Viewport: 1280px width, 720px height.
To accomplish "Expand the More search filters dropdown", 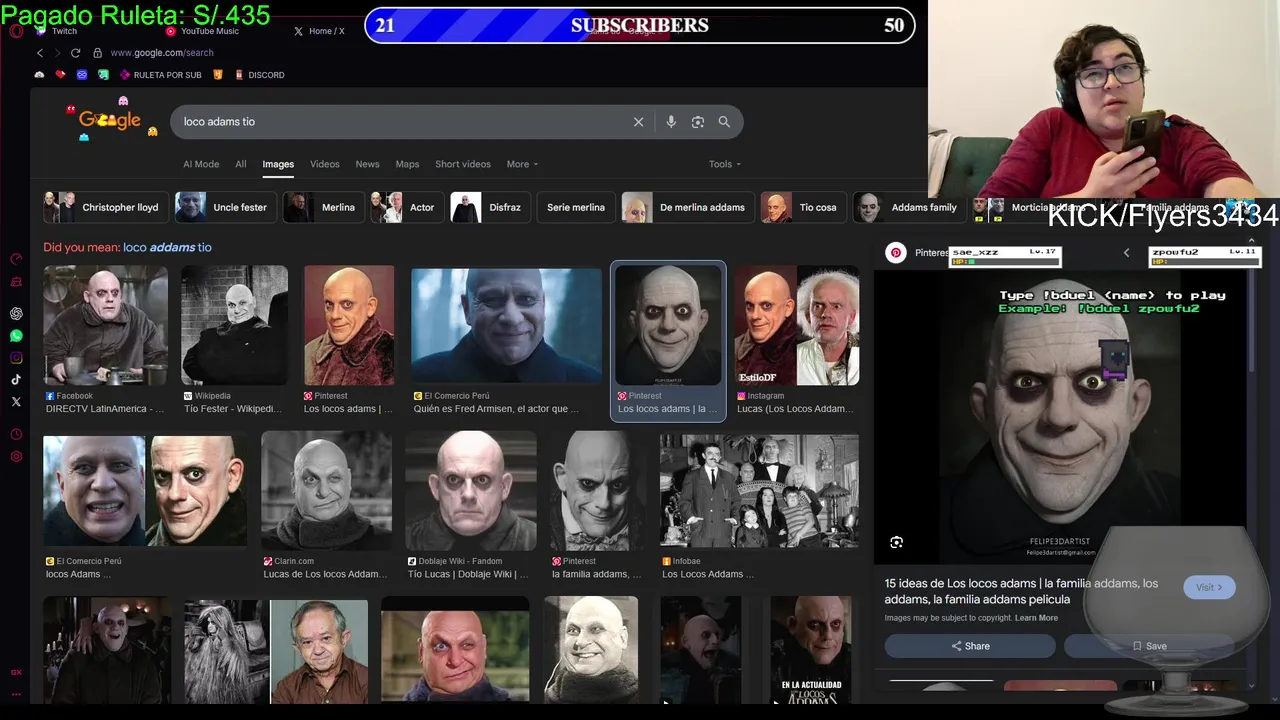I will point(522,164).
